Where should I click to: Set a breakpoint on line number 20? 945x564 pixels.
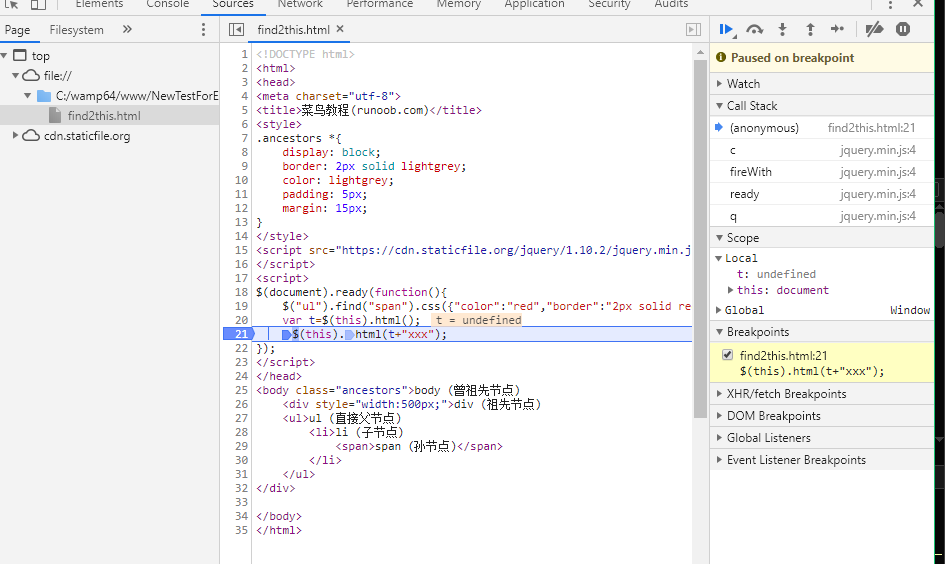click(241, 320)
